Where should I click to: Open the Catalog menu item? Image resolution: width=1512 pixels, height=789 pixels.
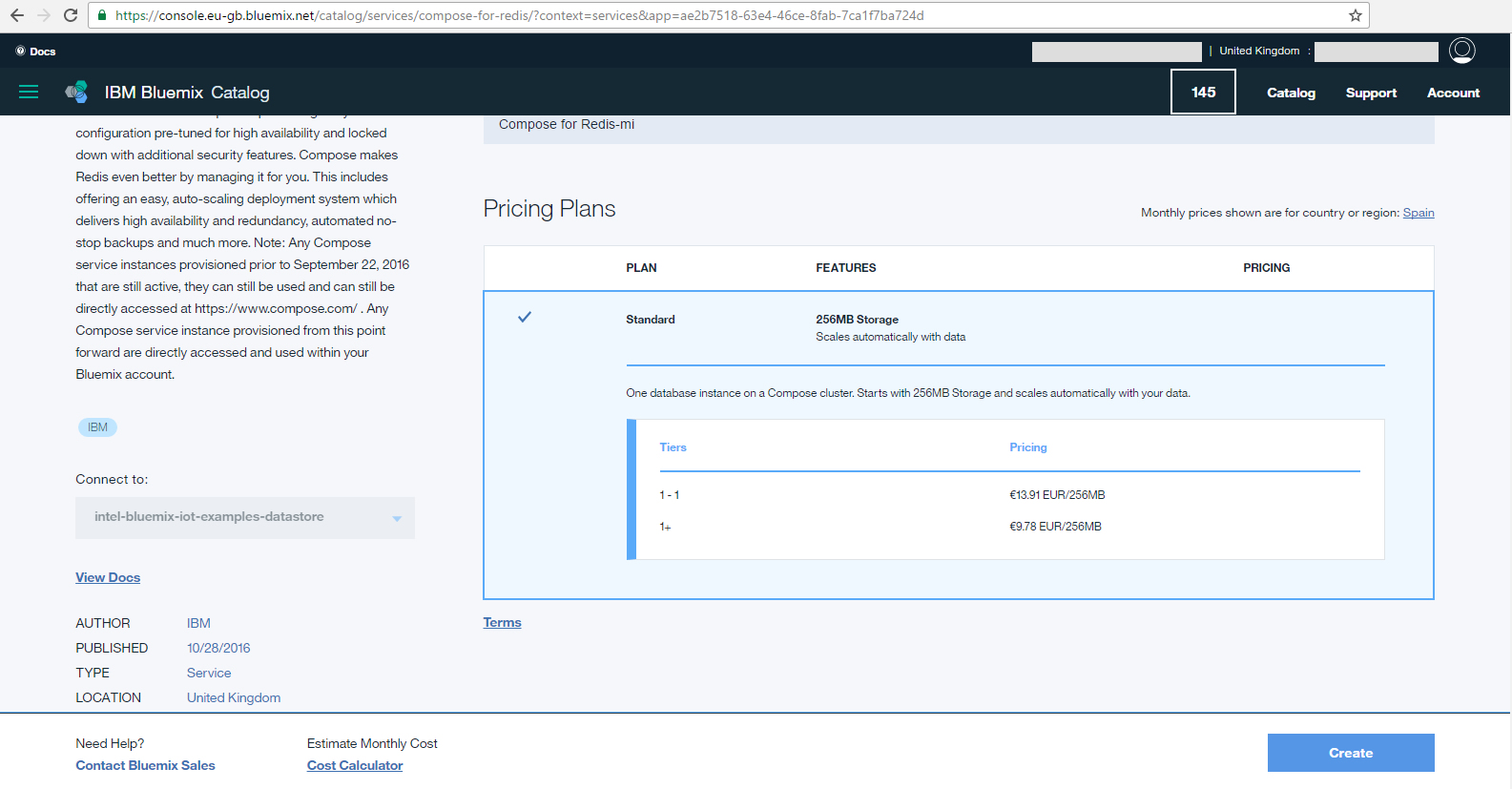(x=1291, y=93)
